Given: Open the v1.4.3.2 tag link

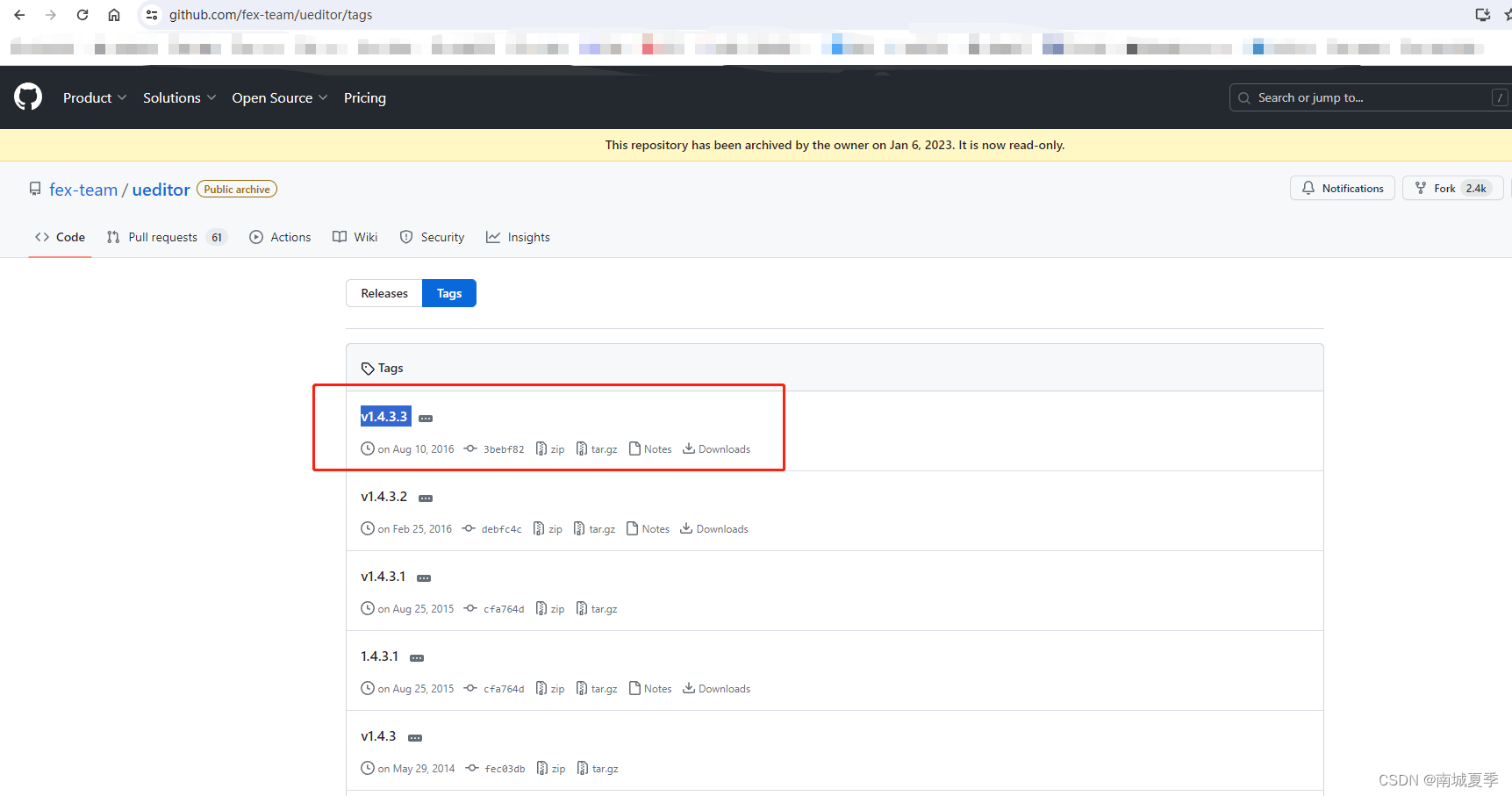Looking at the screenshot, I should [384, 496].
